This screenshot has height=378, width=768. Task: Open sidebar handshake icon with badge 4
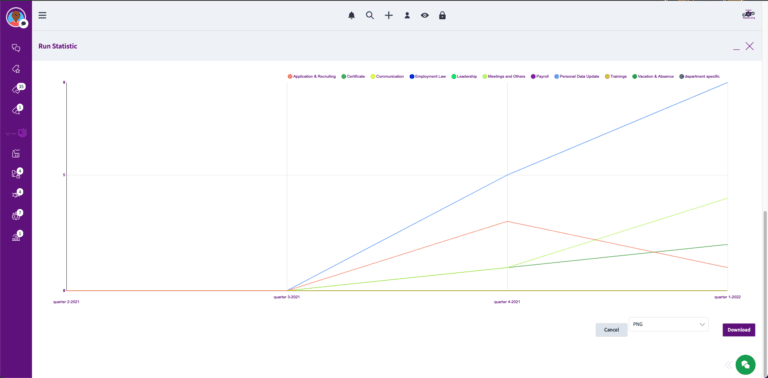[17, 194]
